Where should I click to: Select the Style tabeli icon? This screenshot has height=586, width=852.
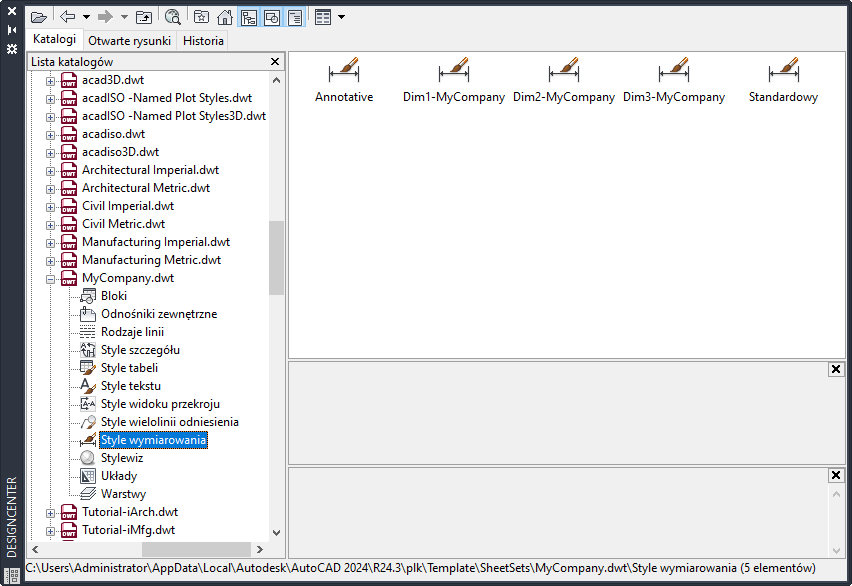87,368
